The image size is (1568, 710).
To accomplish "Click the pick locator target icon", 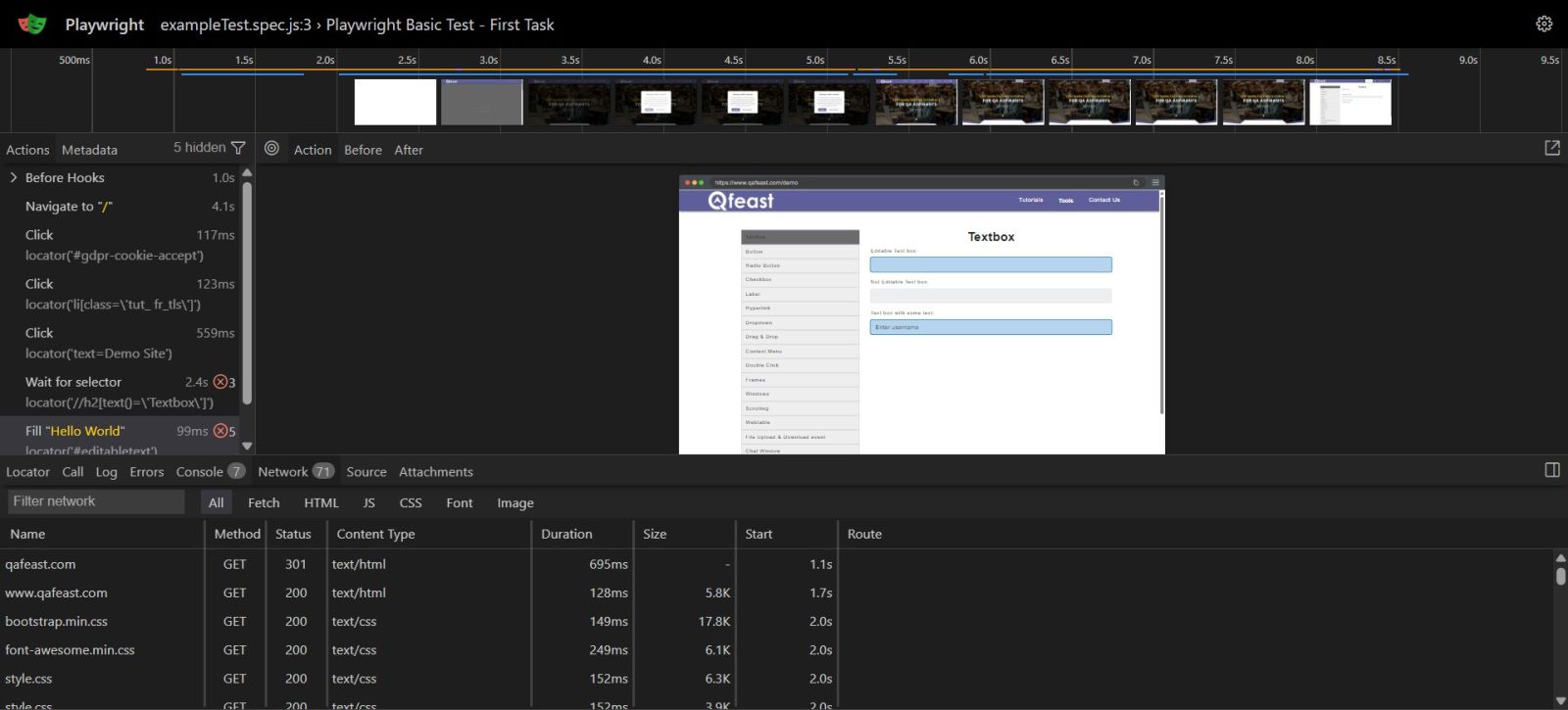I will click(272, 149).
